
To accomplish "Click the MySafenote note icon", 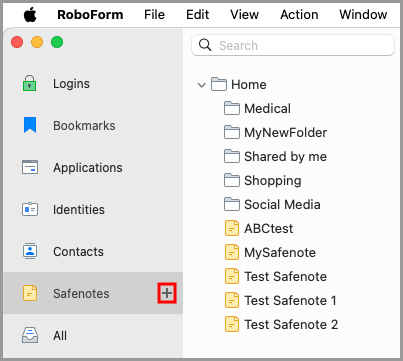I will (x=232, y=252).
